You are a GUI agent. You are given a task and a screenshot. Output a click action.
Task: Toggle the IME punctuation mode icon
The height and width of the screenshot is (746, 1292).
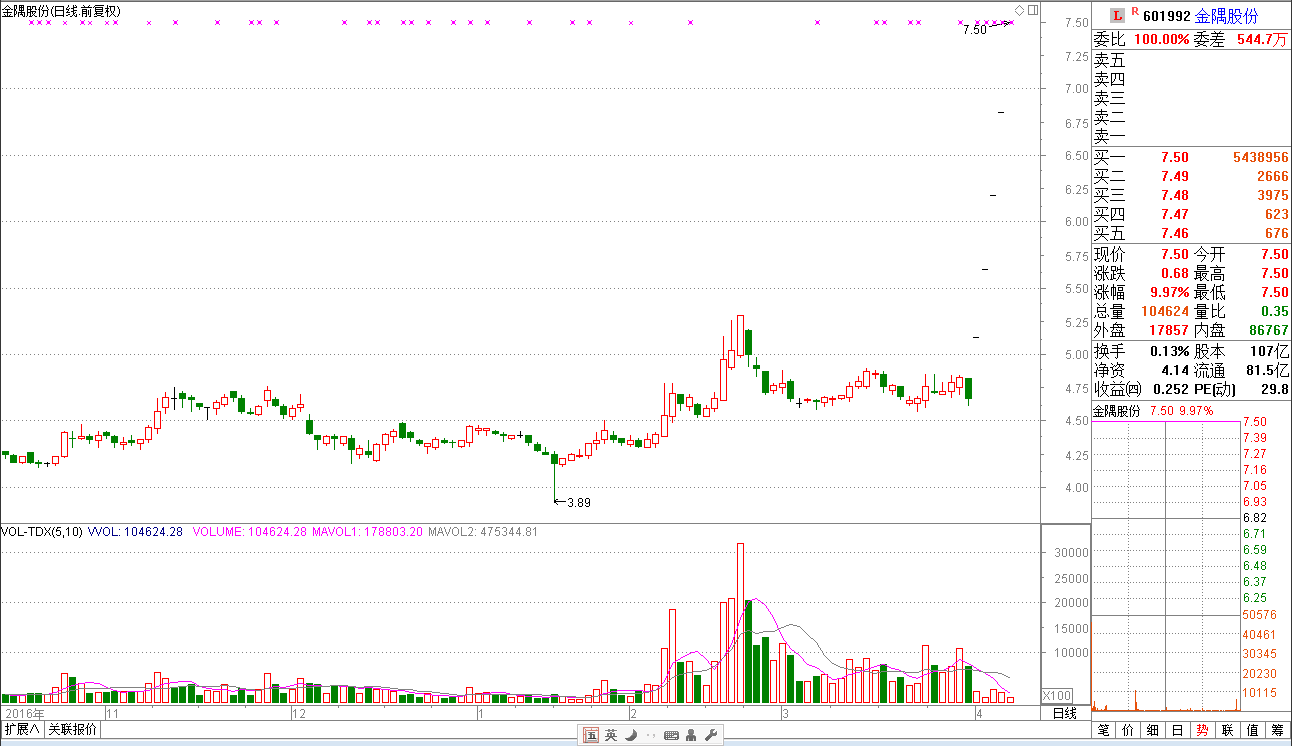tap(651, 736)
